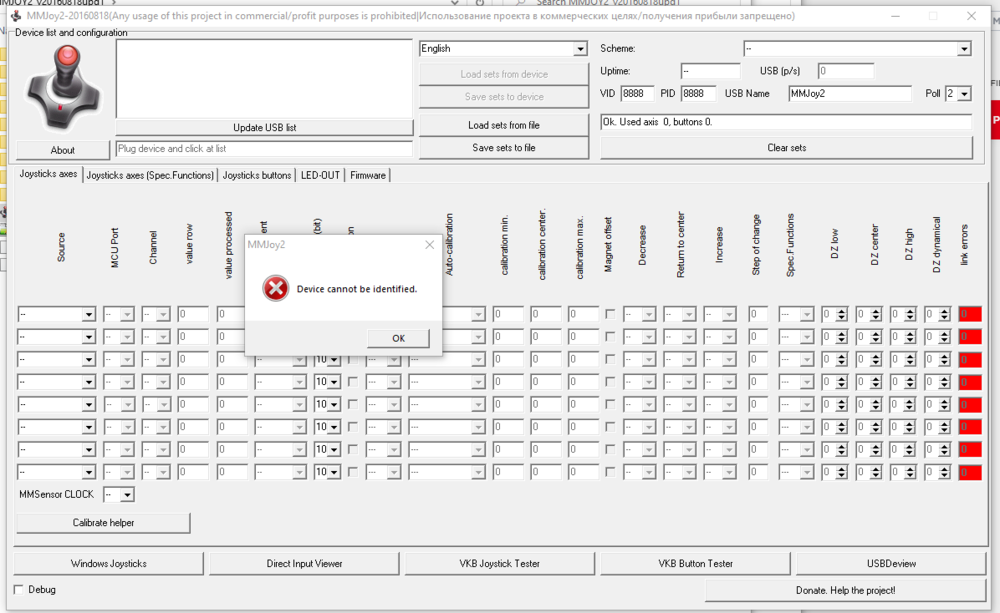The height and width of the screenshot is (613, 1000).
Task: Click the USB device list box
Action: tap(264, 79)
